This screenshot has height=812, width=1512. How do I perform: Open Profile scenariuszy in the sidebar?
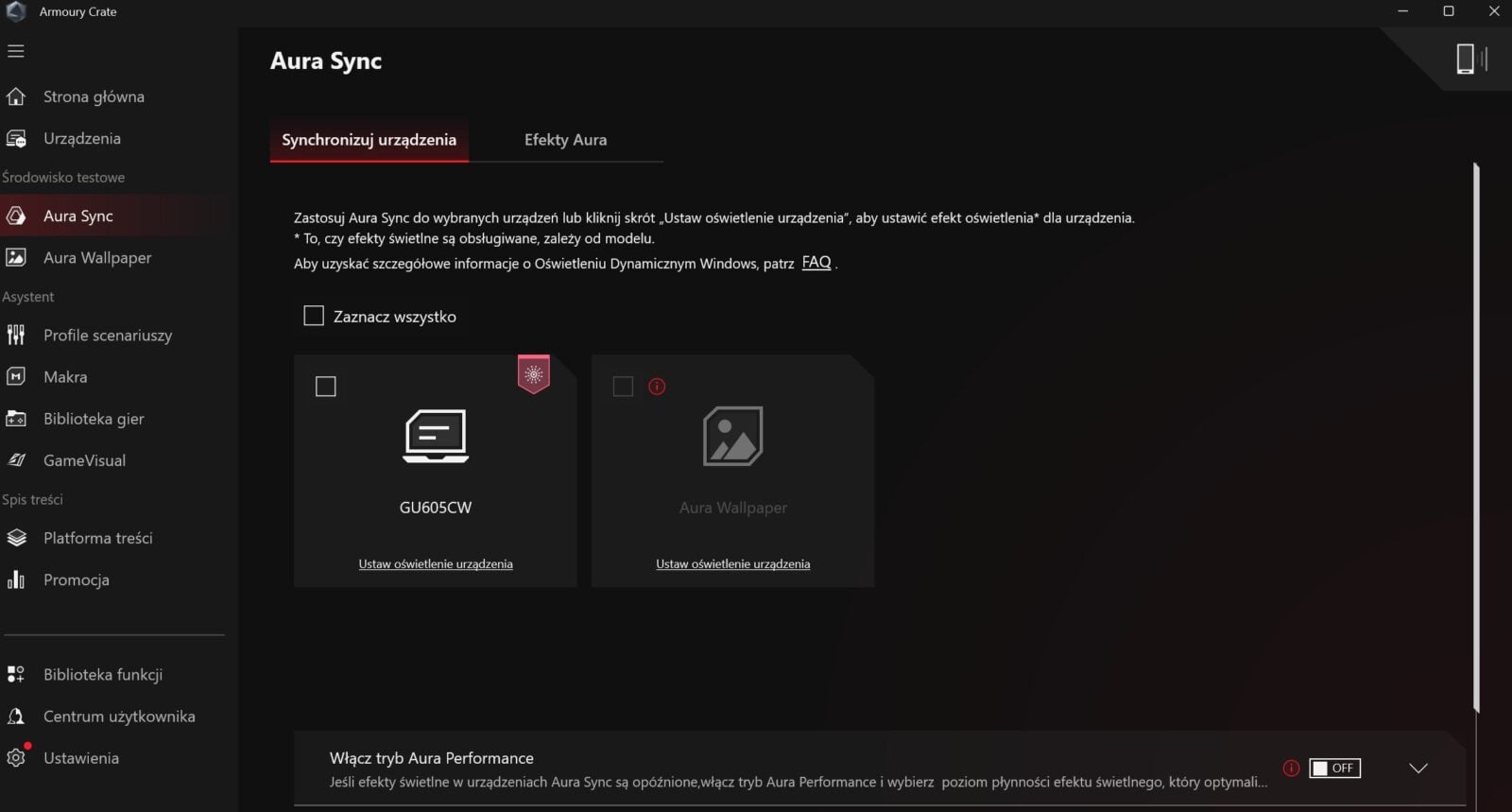(x=108, y=335)
